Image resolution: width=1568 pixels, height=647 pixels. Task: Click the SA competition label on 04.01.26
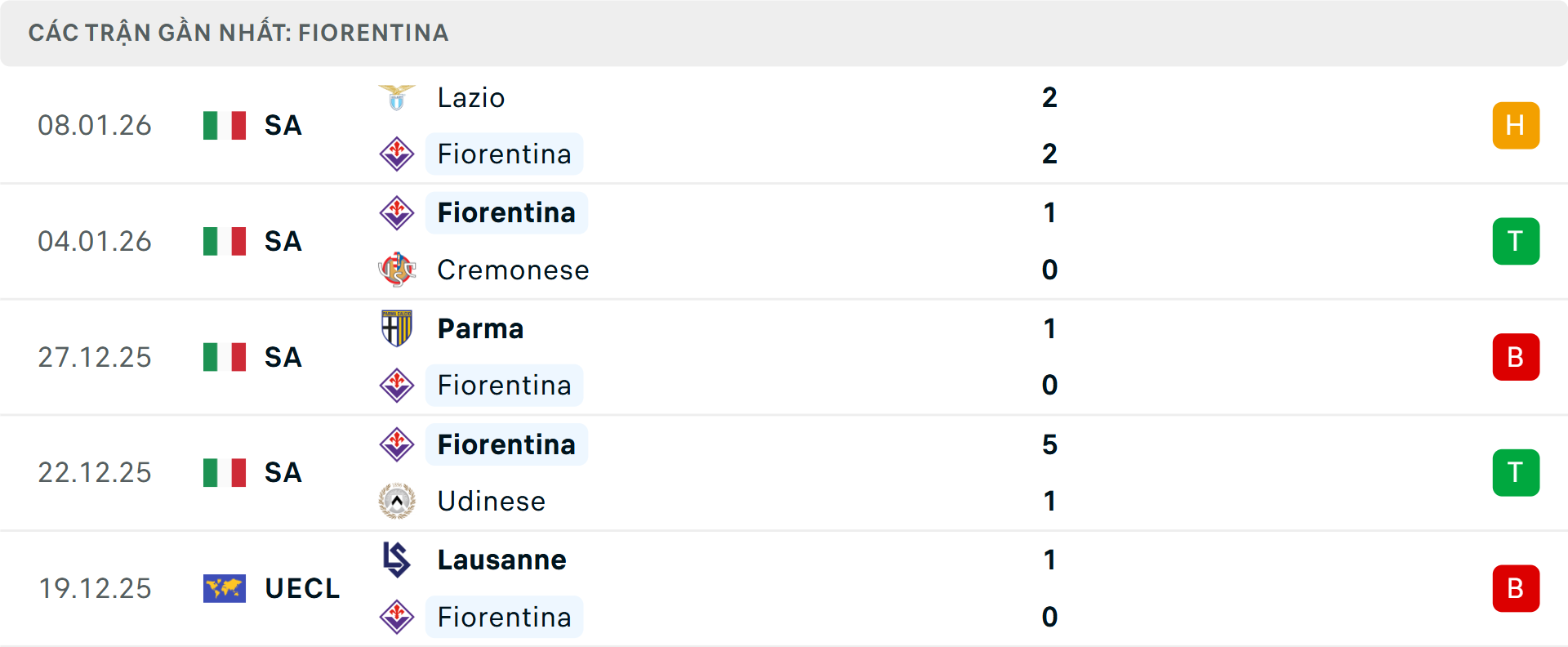point(283,241)
